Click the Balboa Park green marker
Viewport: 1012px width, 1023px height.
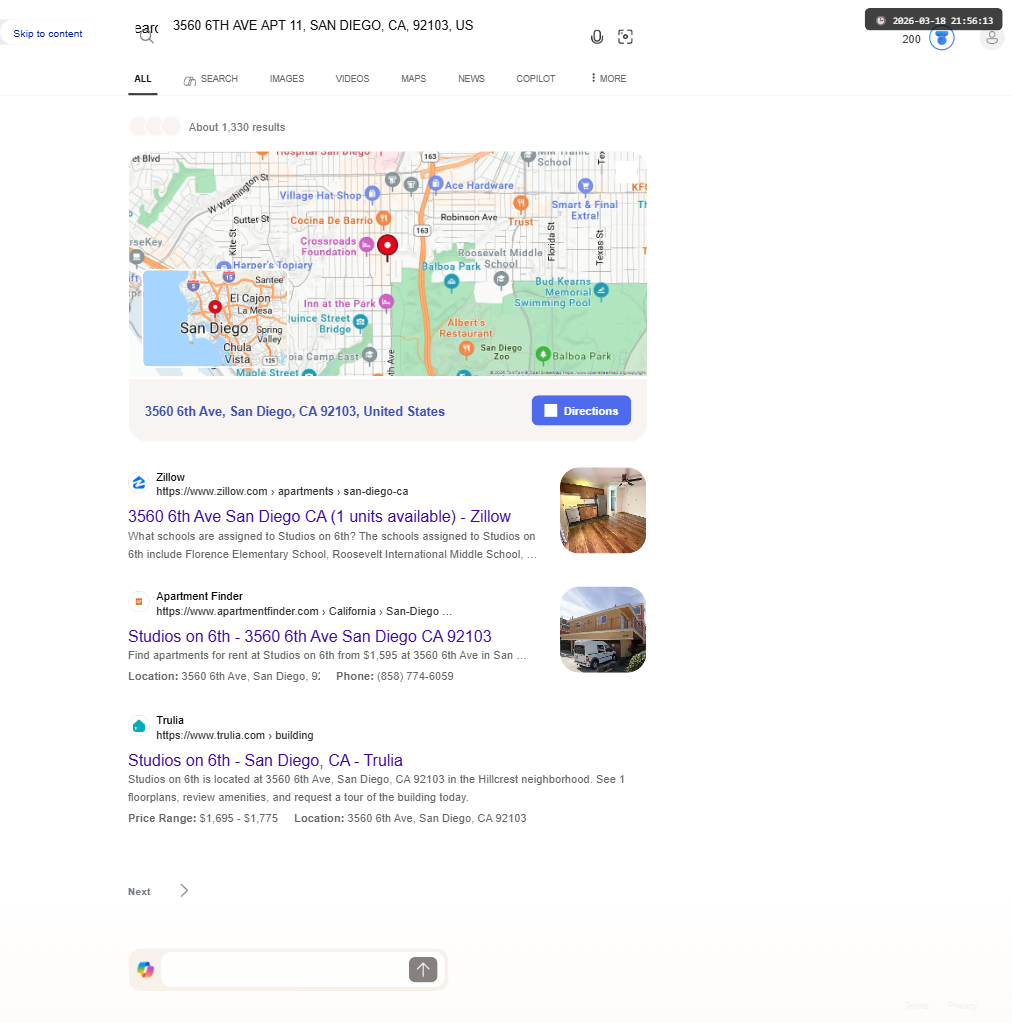click(543, 355)
